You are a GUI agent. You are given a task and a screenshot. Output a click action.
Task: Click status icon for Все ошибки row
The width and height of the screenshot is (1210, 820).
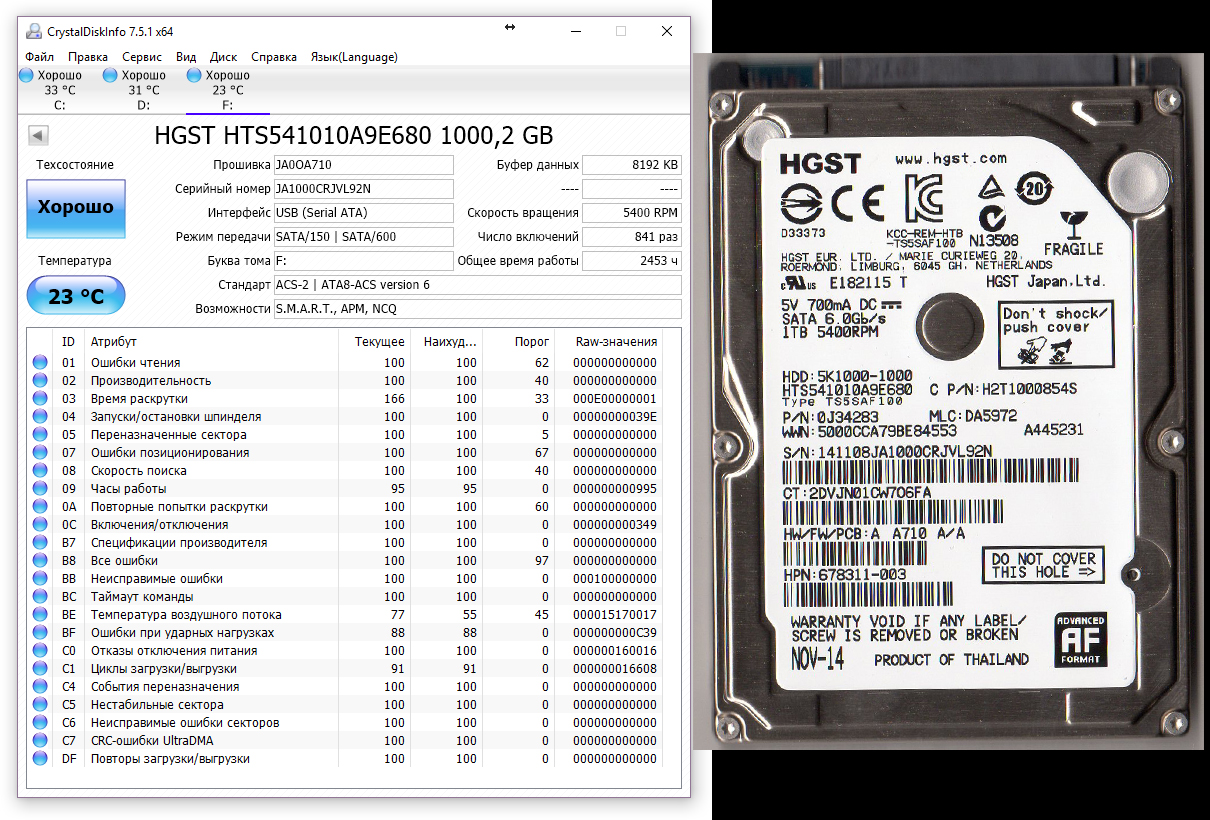click(40, 561)
